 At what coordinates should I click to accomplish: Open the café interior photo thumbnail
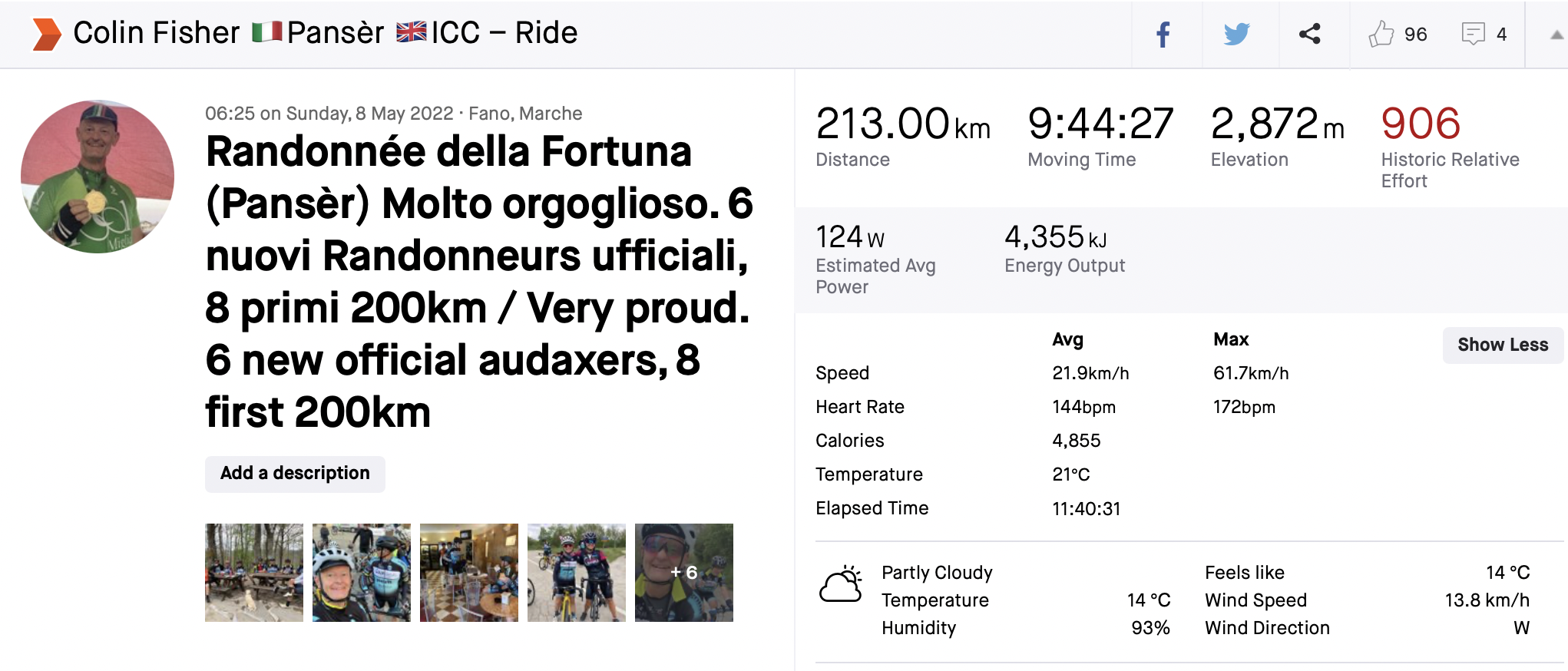click(469, 573)
